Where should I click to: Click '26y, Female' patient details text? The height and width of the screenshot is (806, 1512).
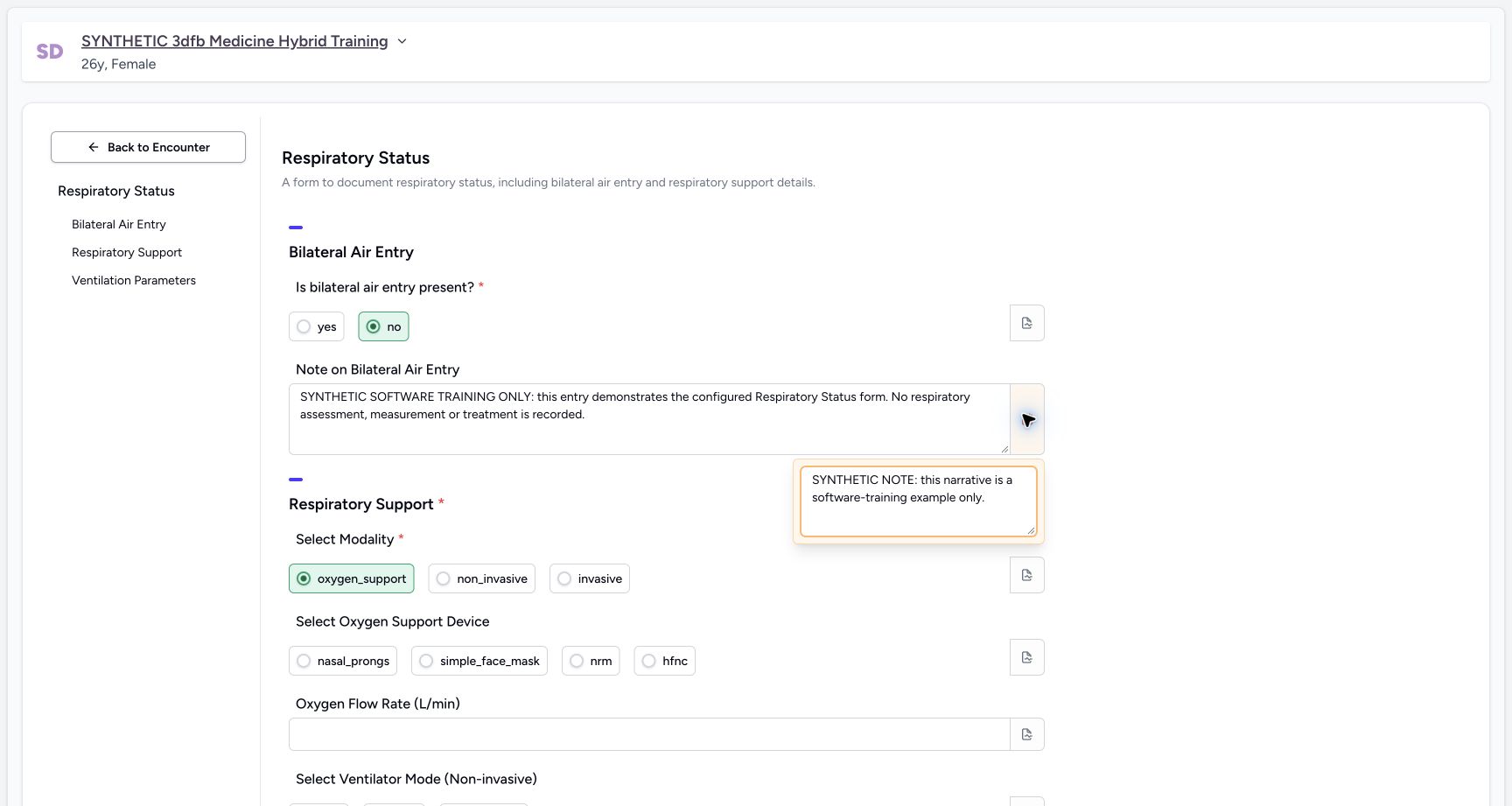119,64
